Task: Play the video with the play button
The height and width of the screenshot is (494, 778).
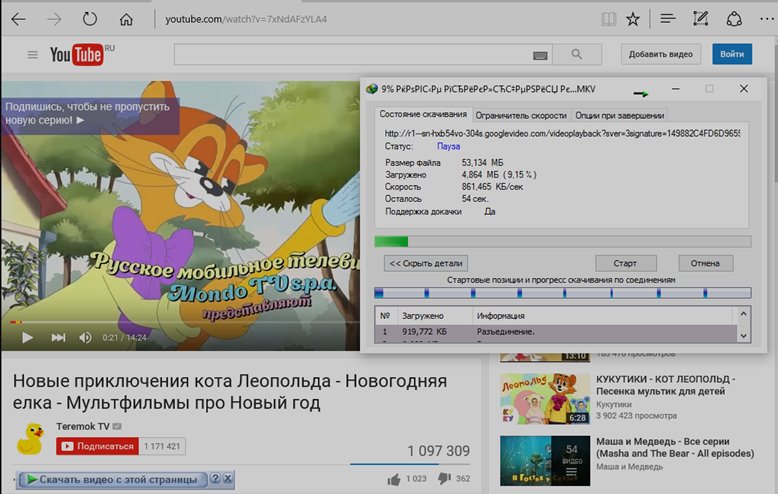Action: point(27,338)
